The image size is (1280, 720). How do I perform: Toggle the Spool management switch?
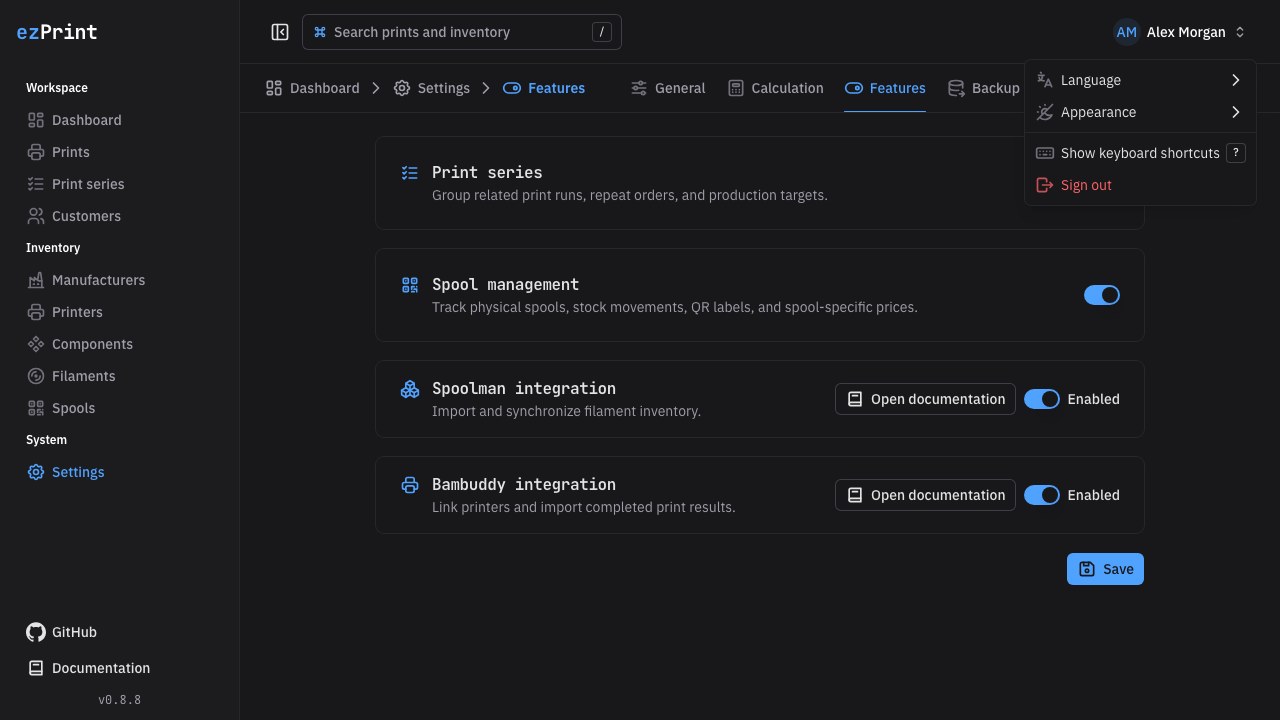click(x=1102, y=295)
